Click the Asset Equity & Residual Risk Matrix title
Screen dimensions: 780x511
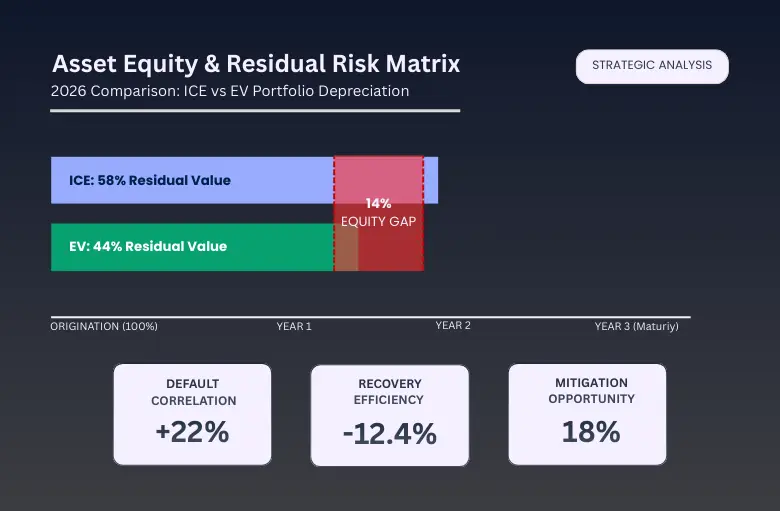pos(256,64)
